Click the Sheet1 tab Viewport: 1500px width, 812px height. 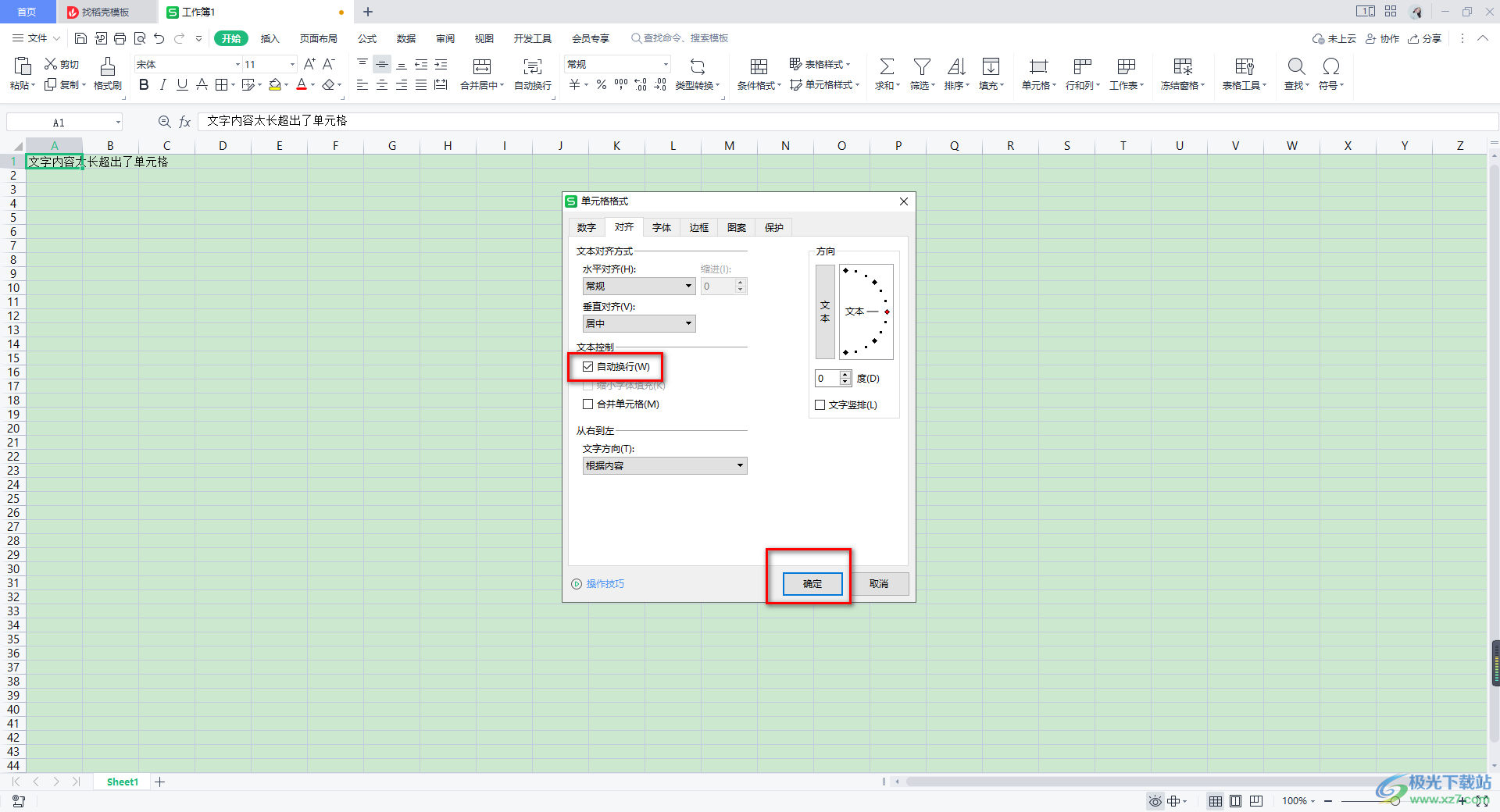coord(123,782)
